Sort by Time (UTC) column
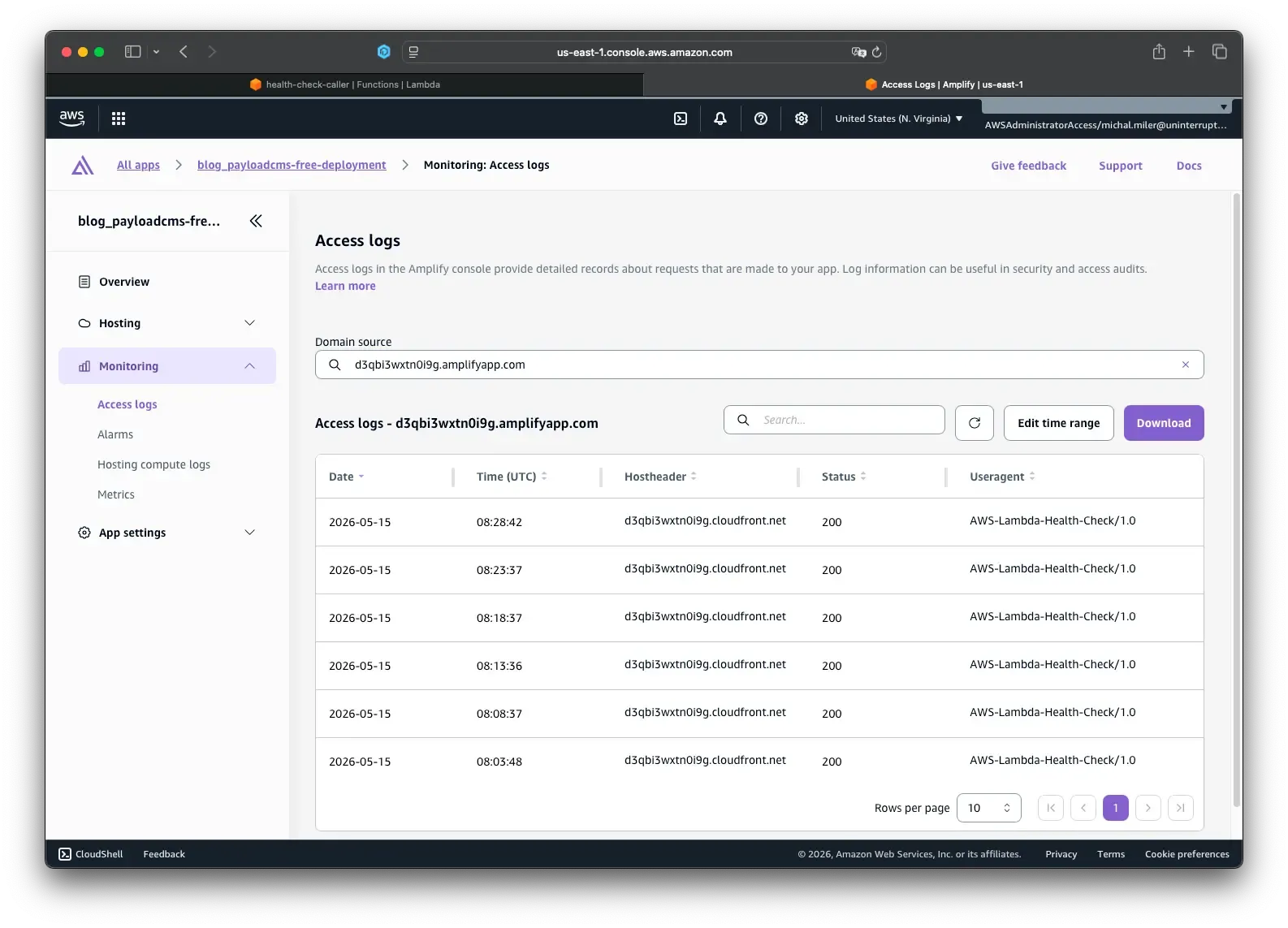The image size is (1288, 928). pyautogui.click(x=512, y=477)
